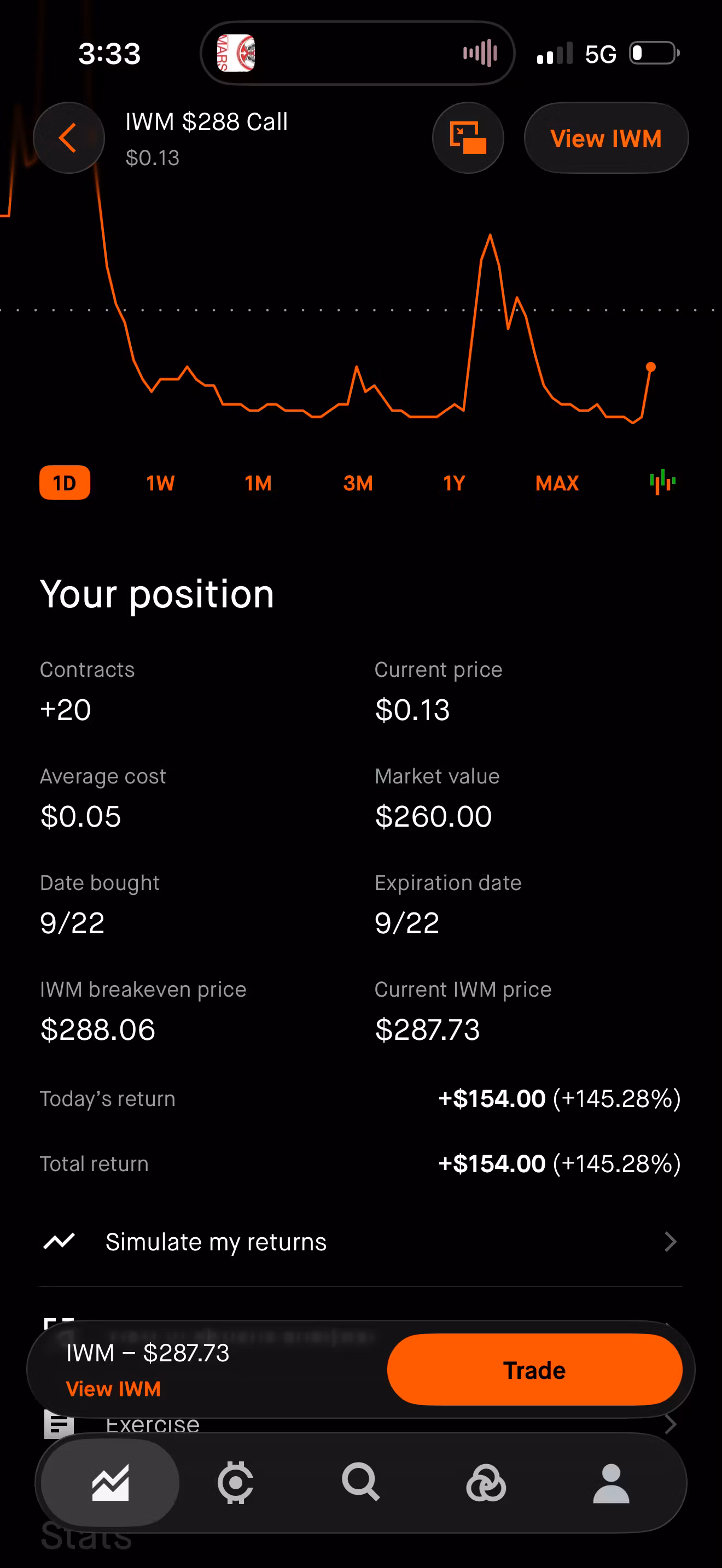Expand Simulate my returns chevron
Image resolution: width=722 pixels, height=1568 pixels.
[670, 1241]
